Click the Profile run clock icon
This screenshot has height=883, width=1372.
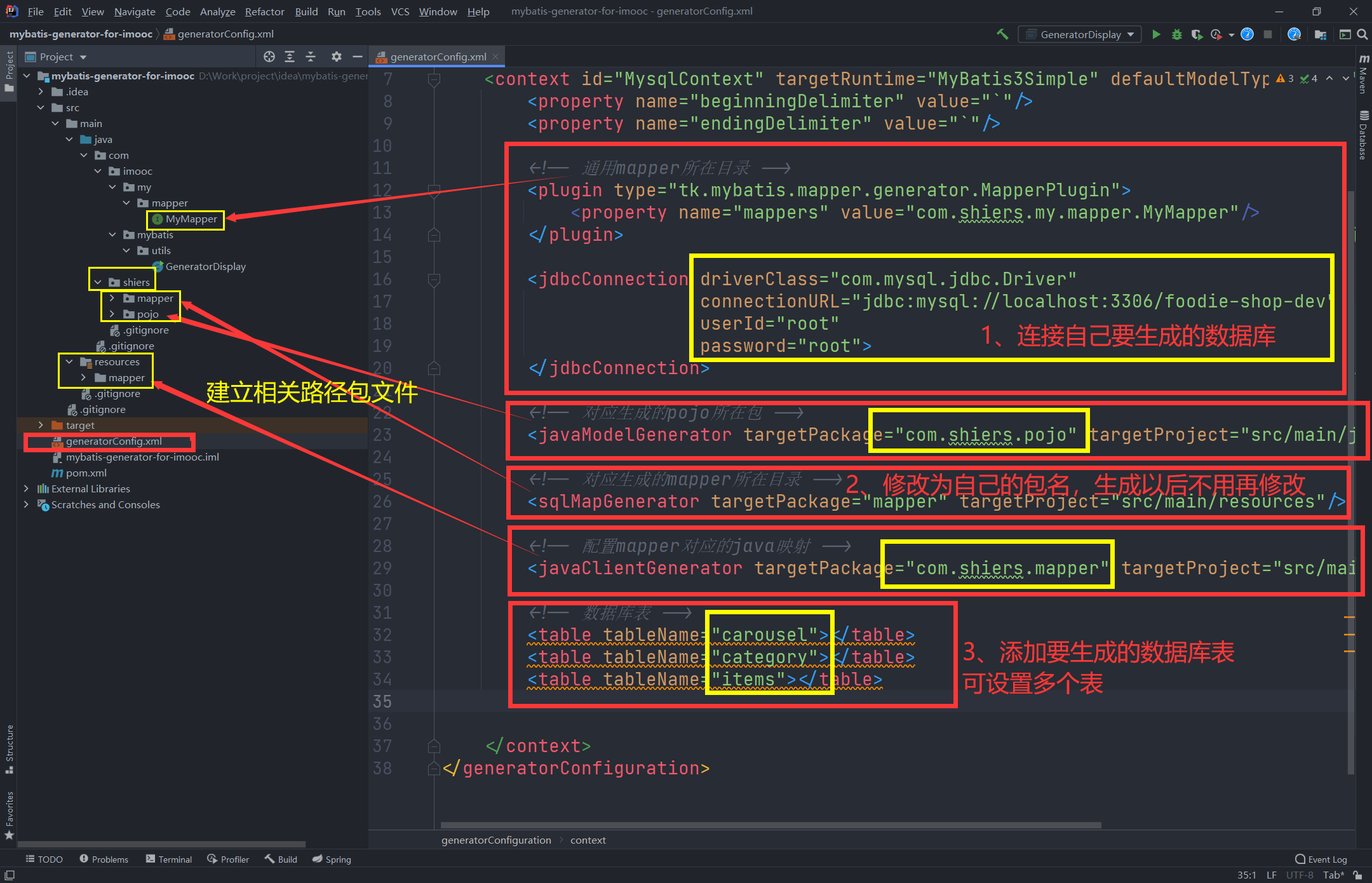click(x=1216, y=34)
